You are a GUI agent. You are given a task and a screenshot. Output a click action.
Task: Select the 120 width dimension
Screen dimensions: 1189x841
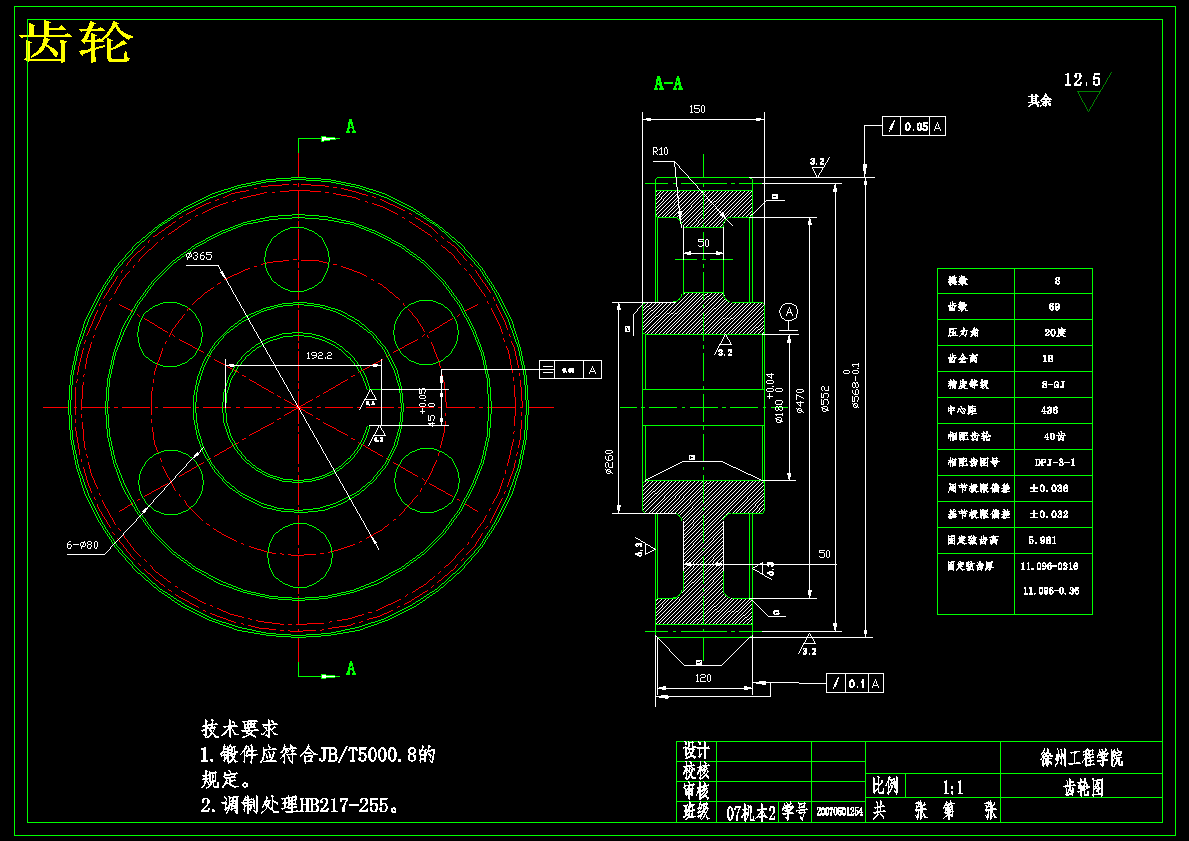tap(703, 678)
